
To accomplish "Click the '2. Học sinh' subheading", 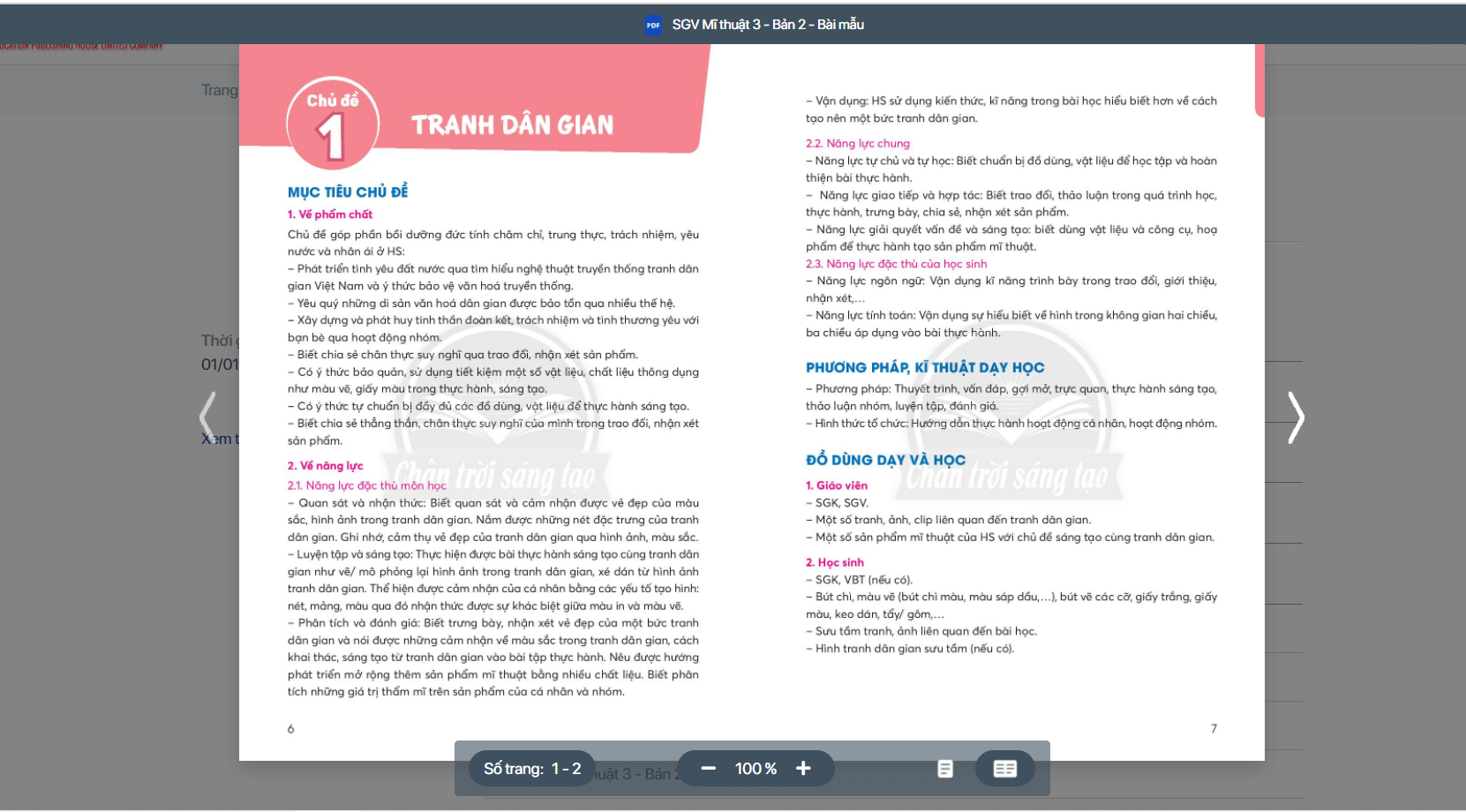I will [835, 562].
